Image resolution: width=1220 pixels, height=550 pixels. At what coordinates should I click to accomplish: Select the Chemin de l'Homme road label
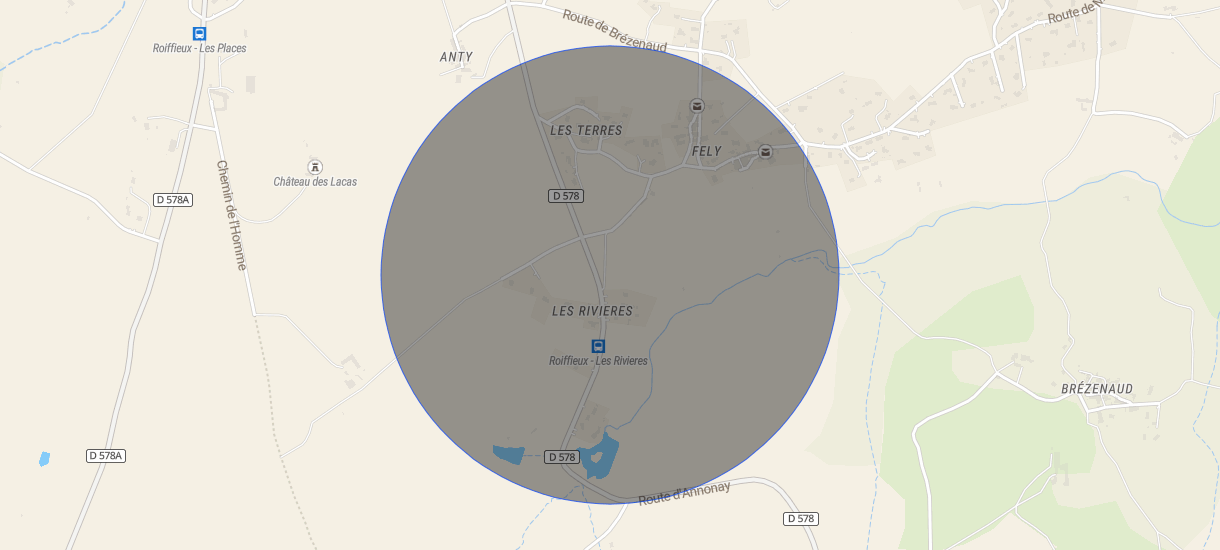coord(231,215)
